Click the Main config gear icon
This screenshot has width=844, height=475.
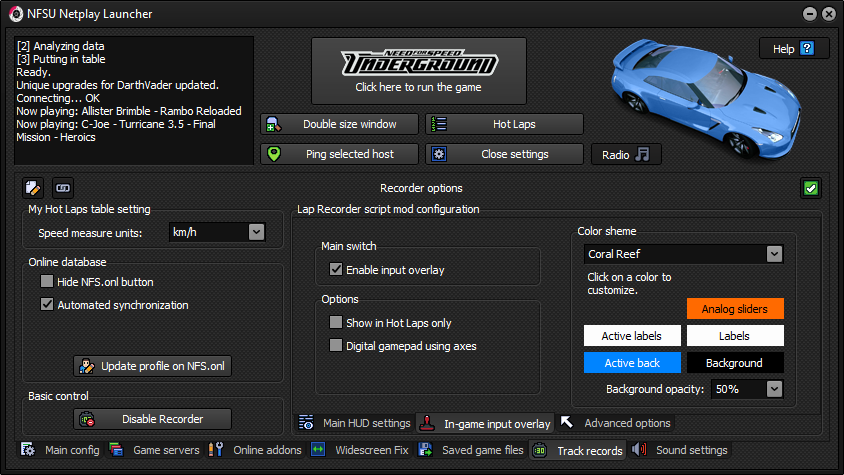point(28,450)
